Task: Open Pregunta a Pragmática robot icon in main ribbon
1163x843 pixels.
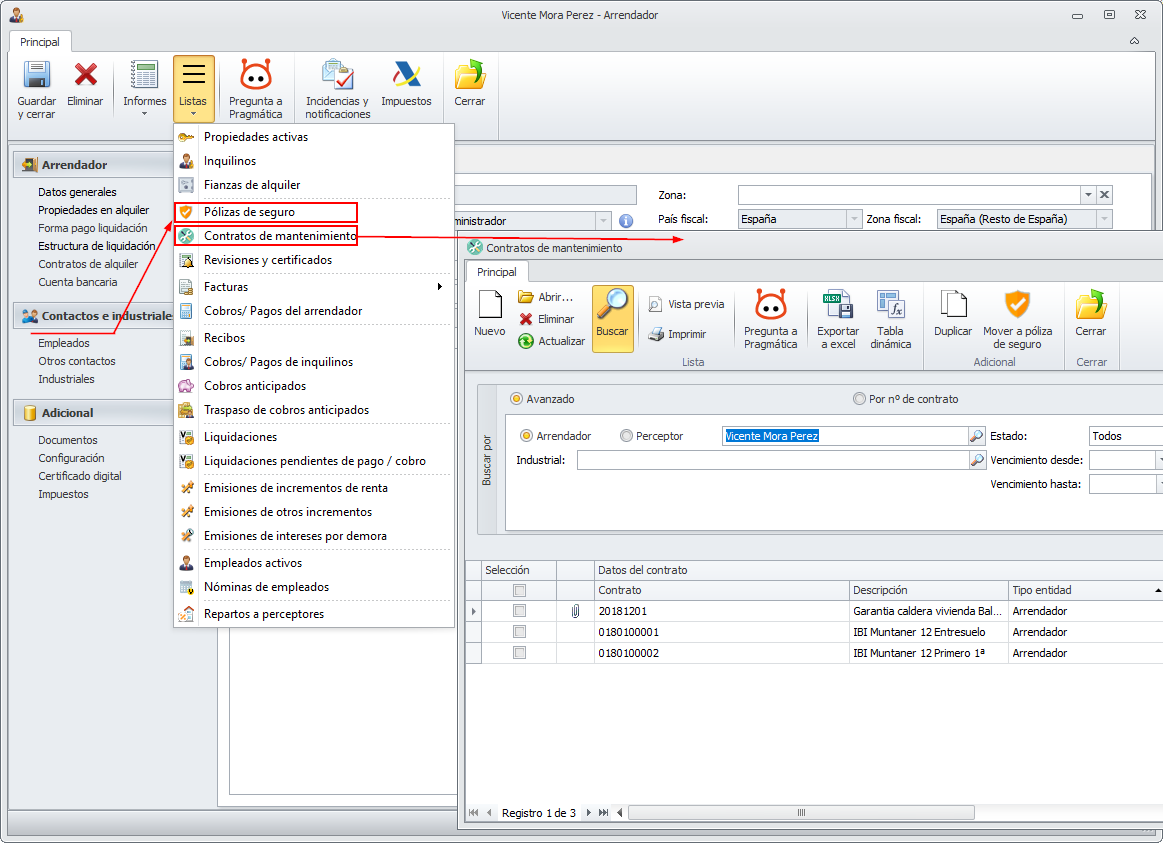Action: point(256,76)
